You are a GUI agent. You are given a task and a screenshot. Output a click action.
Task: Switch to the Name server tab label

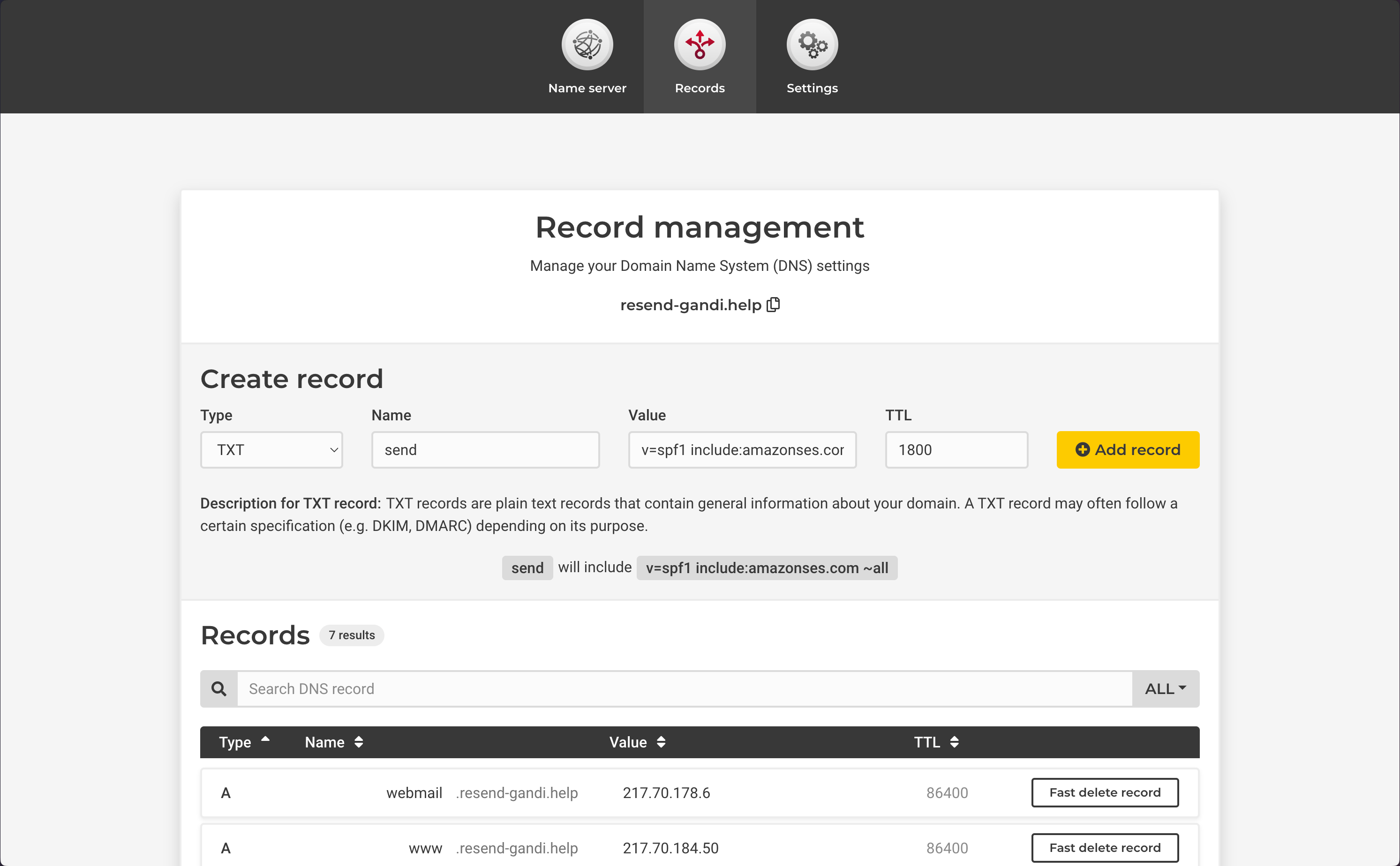point(587,88)
